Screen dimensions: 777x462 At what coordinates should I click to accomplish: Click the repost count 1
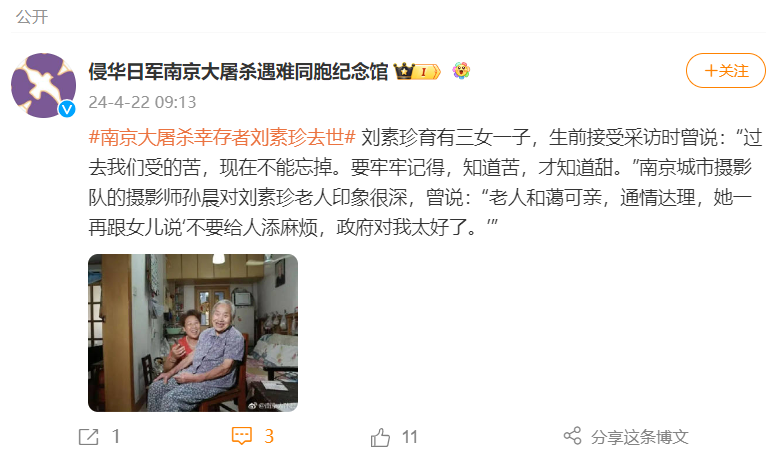click(x=115, y=436)
